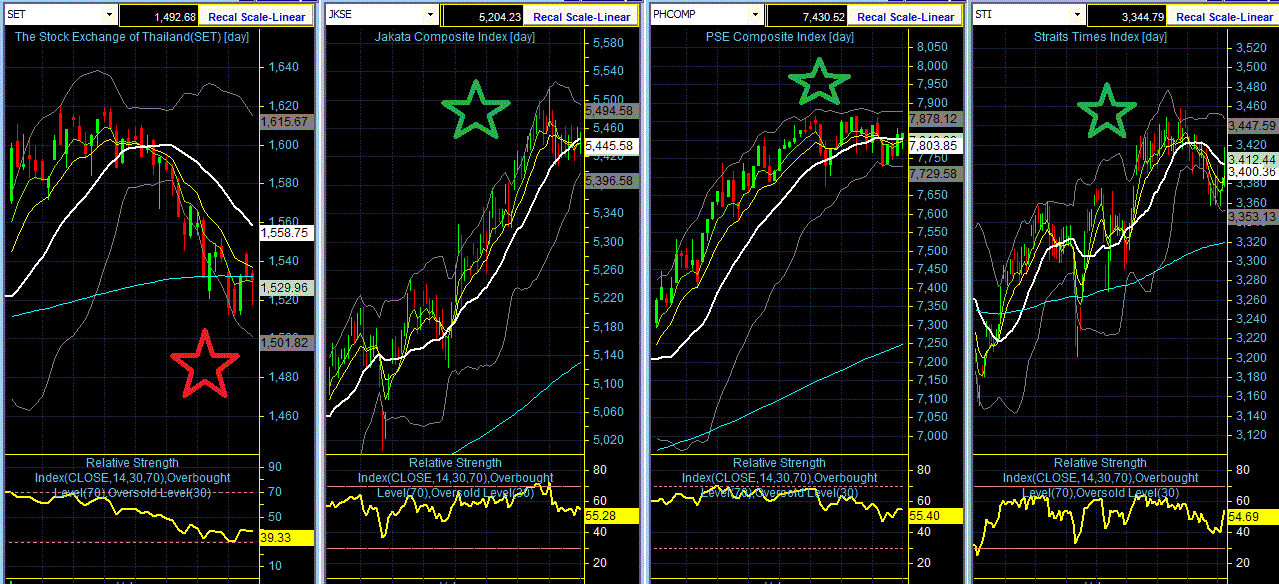Click the Jakata Composite Index [day] title
1279x584 pixels.
coord(453,37)
